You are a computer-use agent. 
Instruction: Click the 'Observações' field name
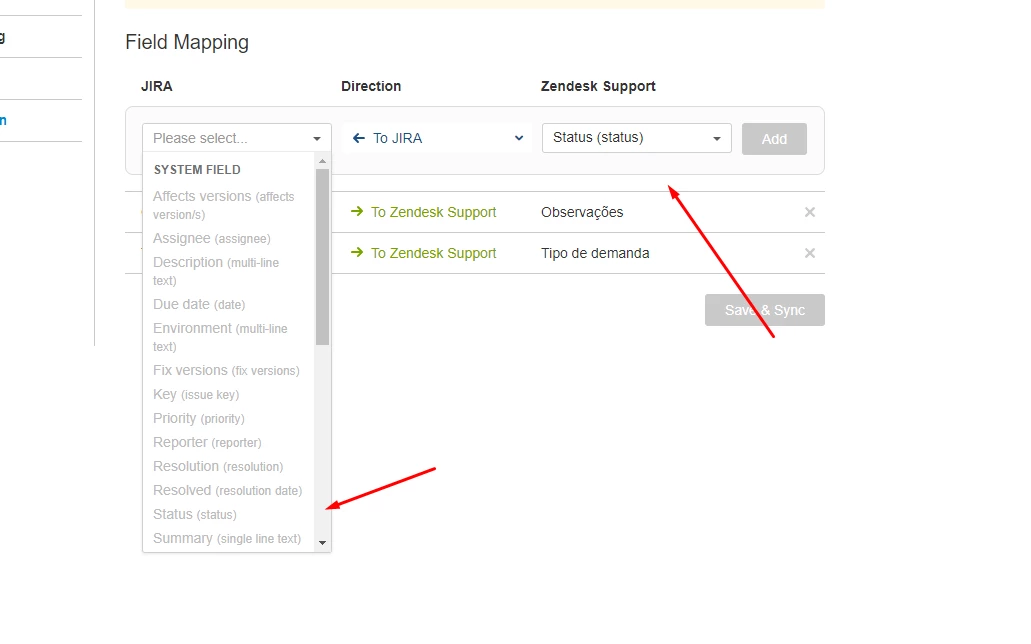click(x=582, y=212)
